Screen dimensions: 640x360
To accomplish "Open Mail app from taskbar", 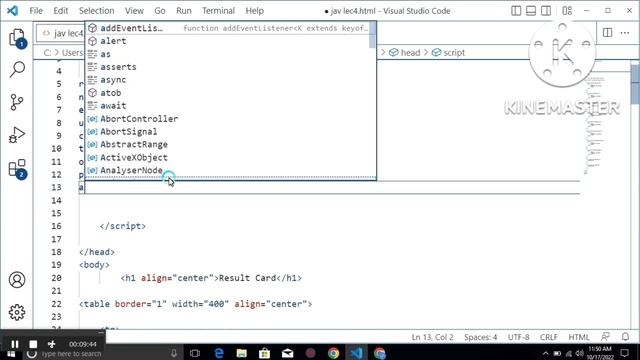I will pyautogui.click(x=288, y=353).
